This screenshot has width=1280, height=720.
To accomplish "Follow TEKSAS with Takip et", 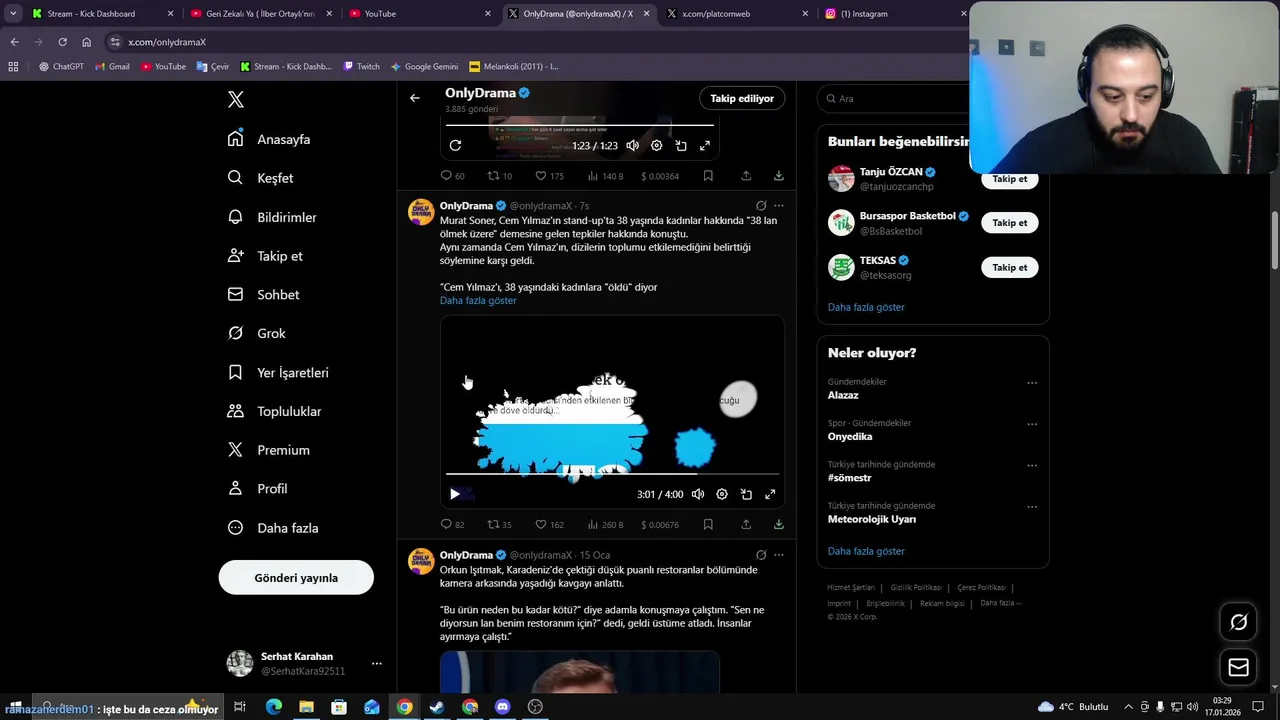I will [1009, 267].
